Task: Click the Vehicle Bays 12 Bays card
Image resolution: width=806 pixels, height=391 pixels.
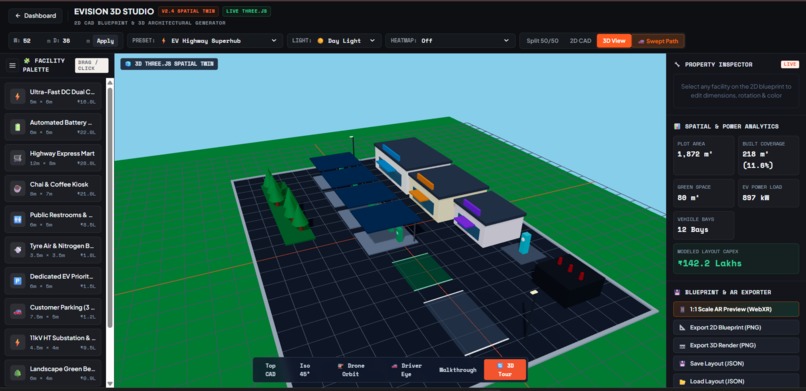Action: (704, 225)
